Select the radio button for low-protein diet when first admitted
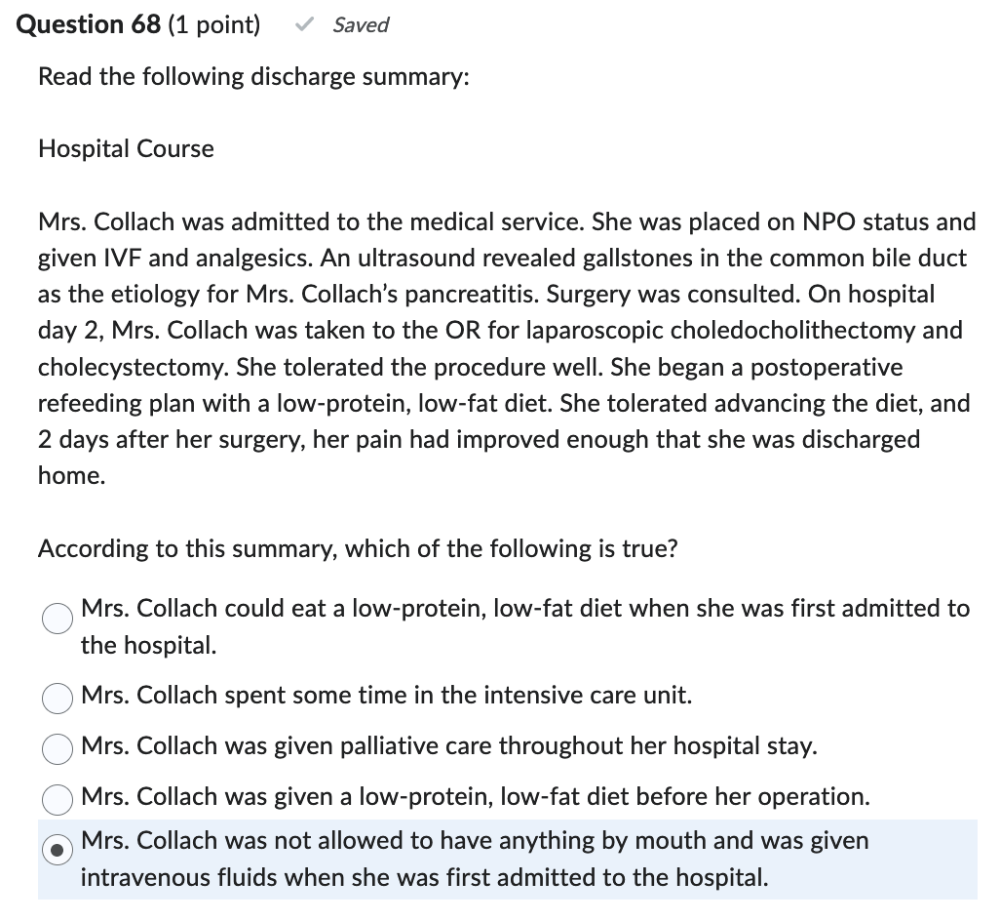1000x921 pixels. point(58,619)
